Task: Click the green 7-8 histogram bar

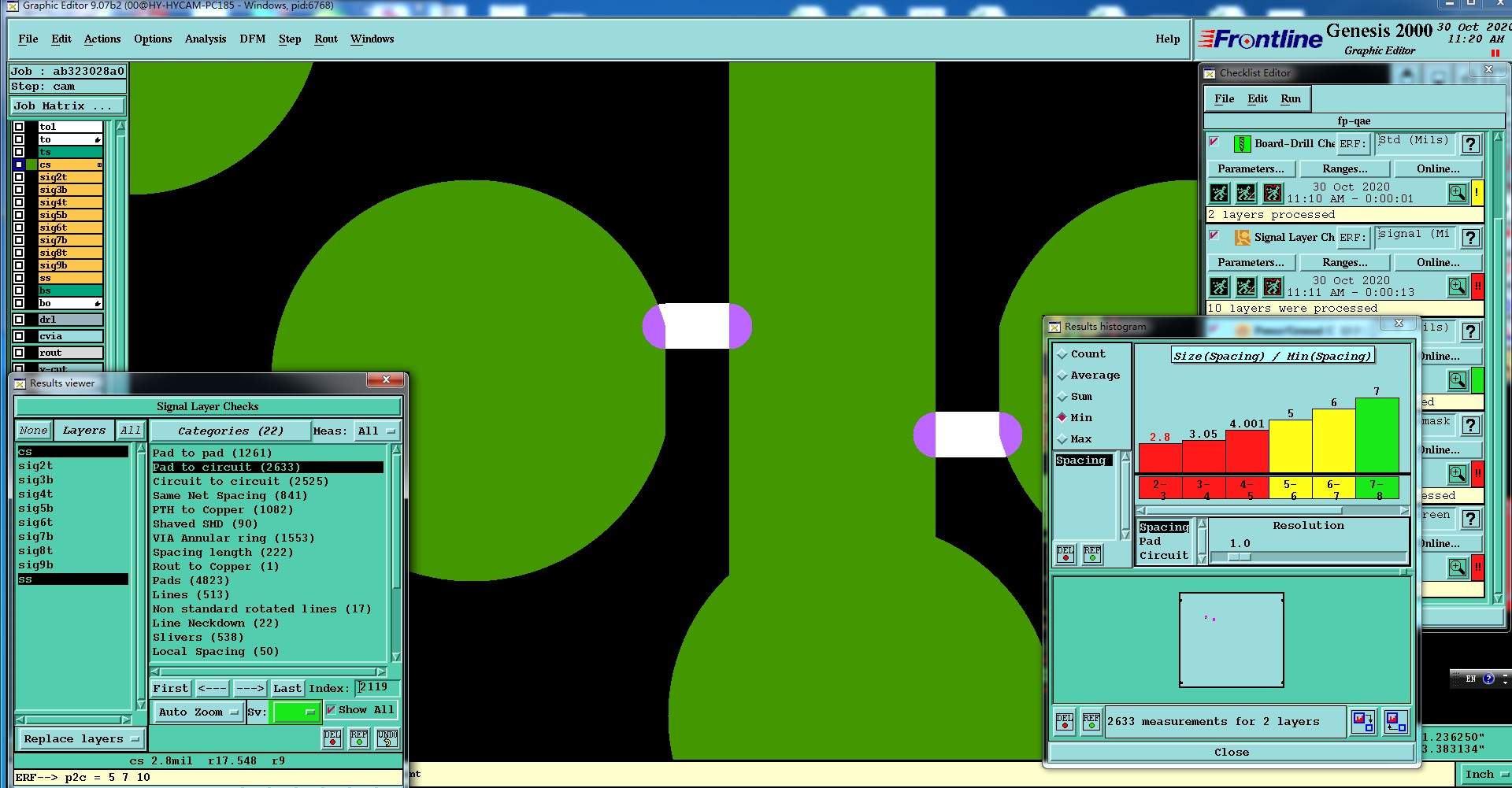Action: point(1377,435)
